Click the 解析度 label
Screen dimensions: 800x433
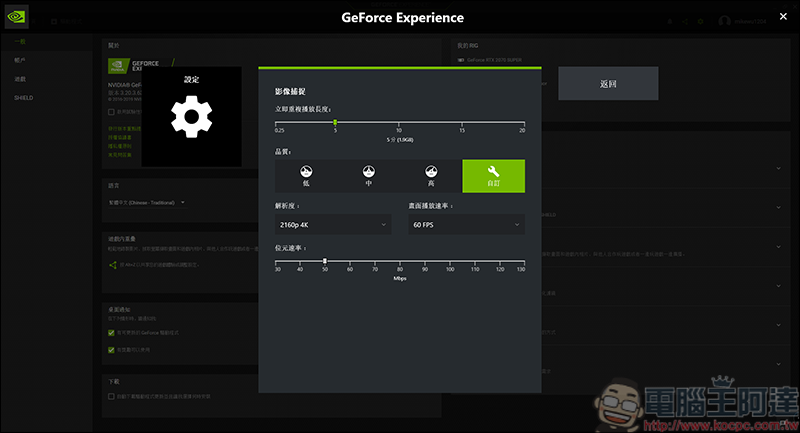click(287, 206)
